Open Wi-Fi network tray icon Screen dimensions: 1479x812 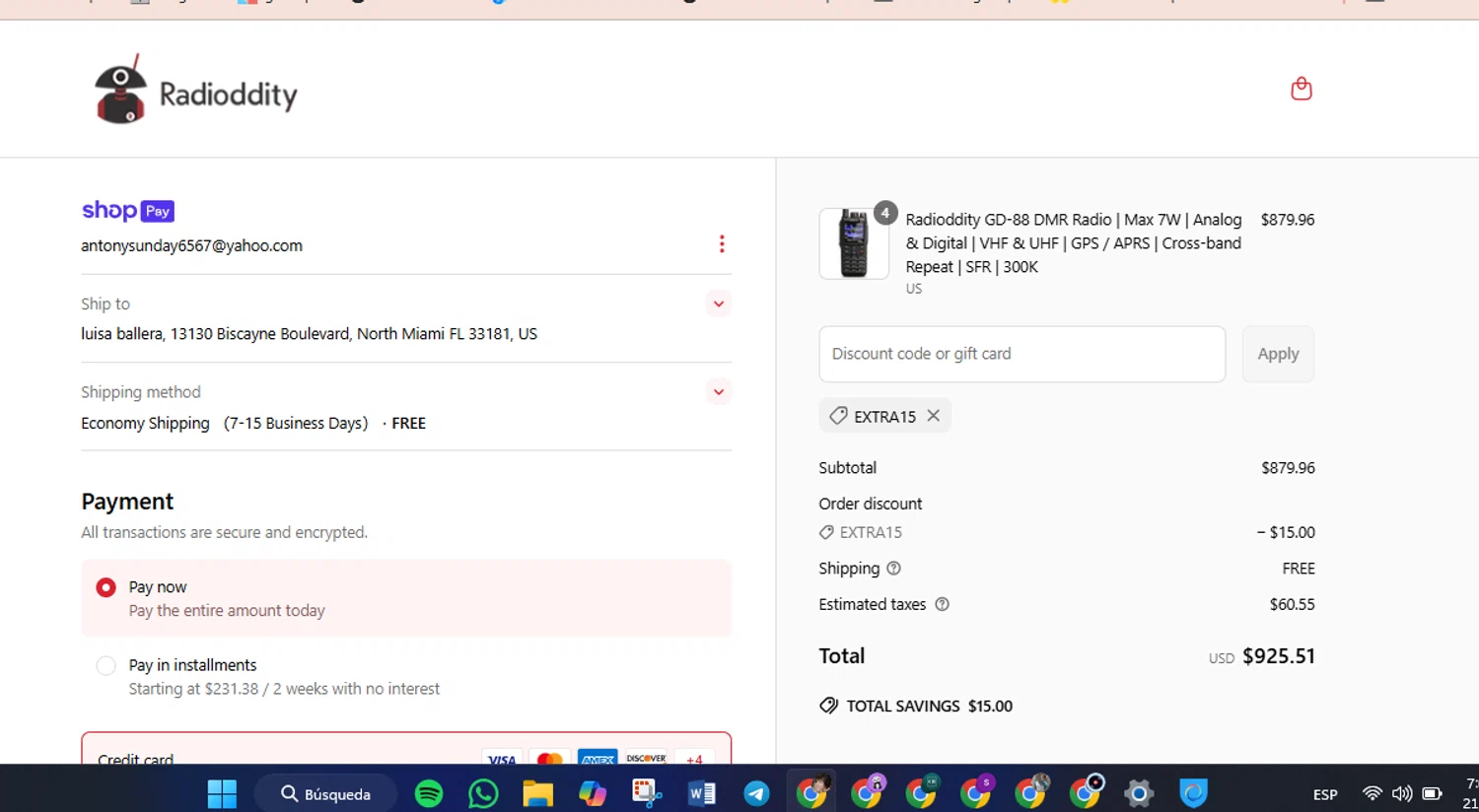1372,793
